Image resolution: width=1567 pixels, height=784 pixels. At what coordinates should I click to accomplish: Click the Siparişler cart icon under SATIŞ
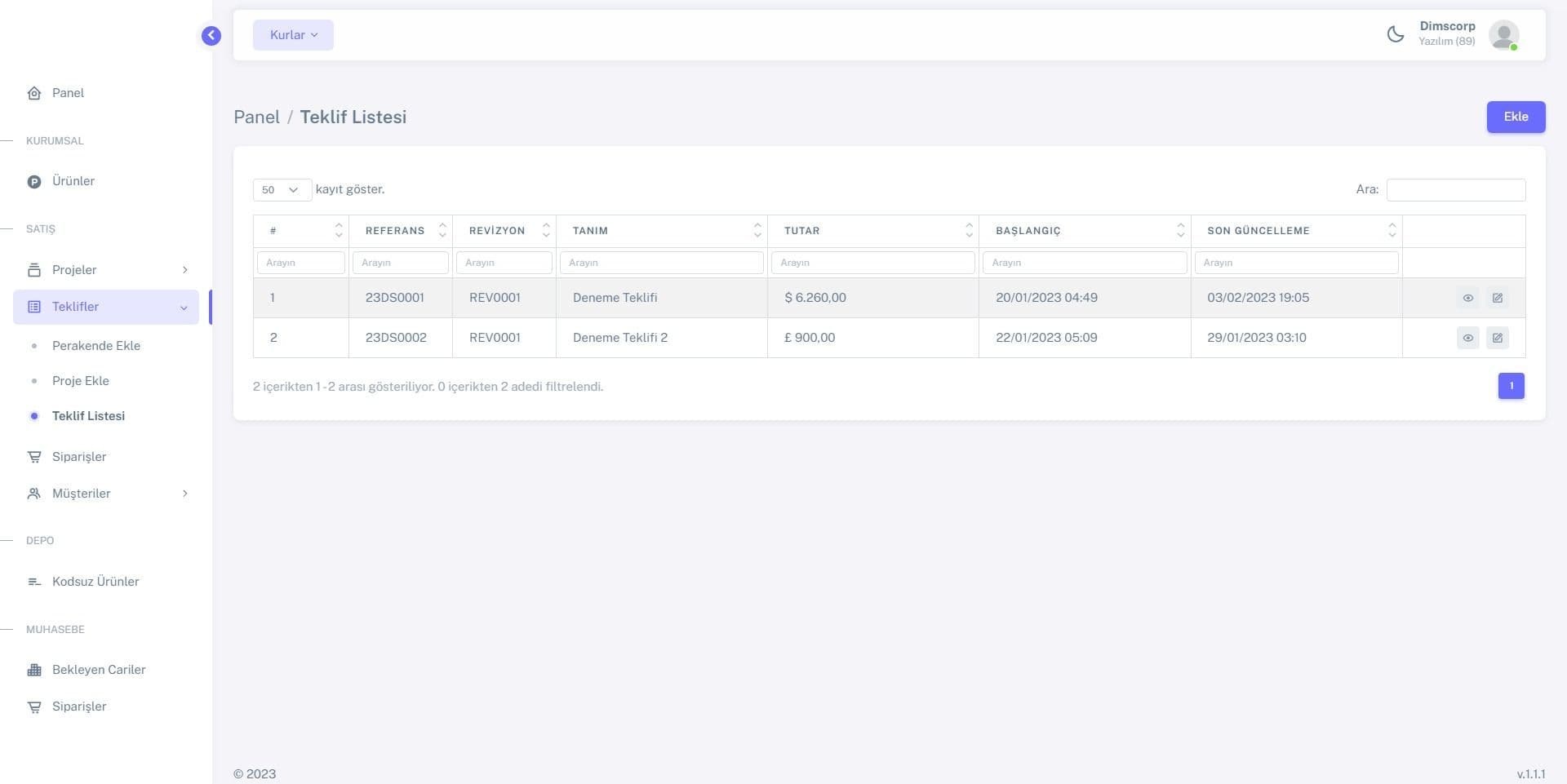(33, 456)
